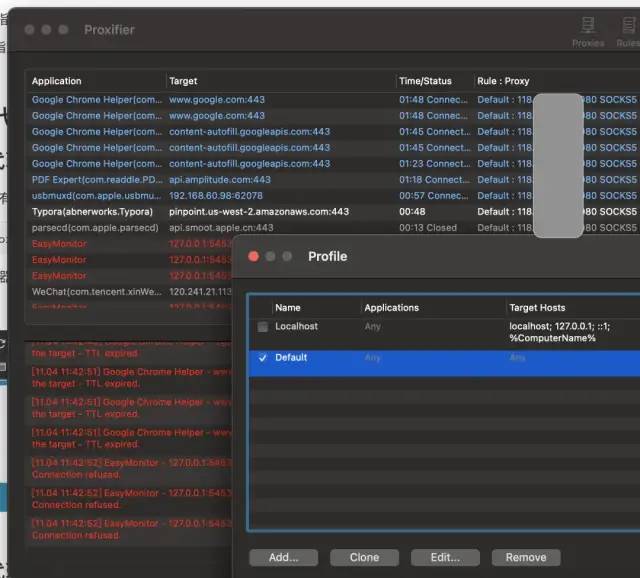Select the Localhost rule name
This screenshot has height=578, width=640.
point(296,326)
